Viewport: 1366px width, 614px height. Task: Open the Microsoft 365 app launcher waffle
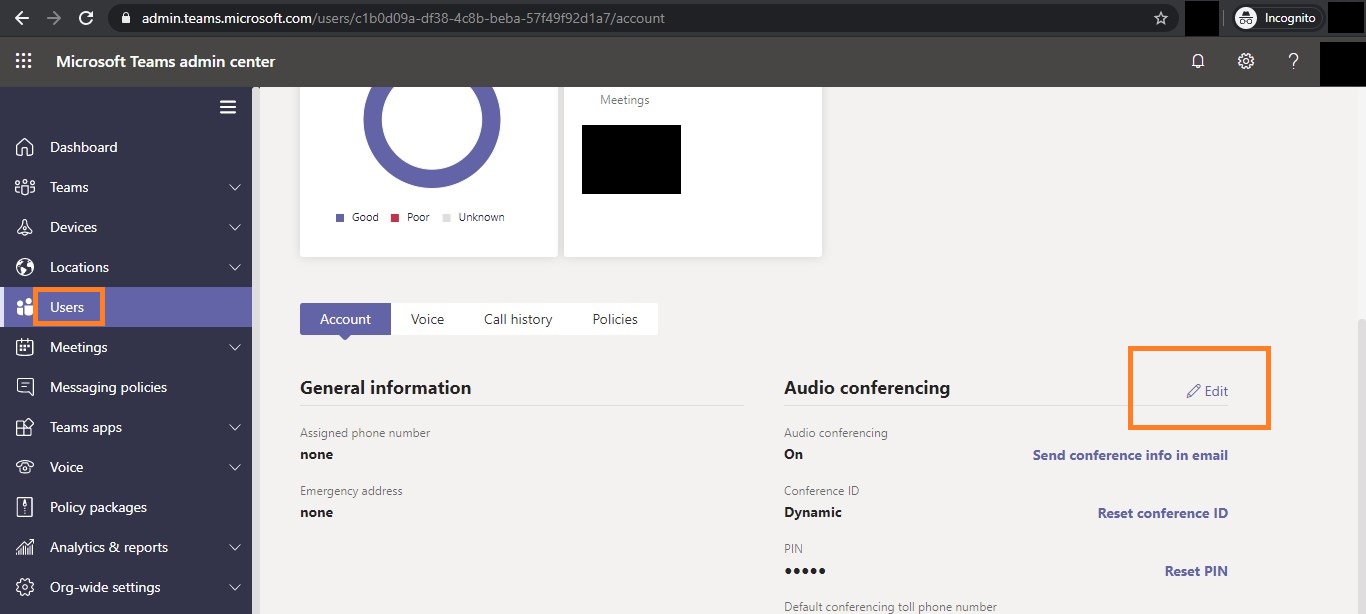pyautogui.click(x=23, y=61)
